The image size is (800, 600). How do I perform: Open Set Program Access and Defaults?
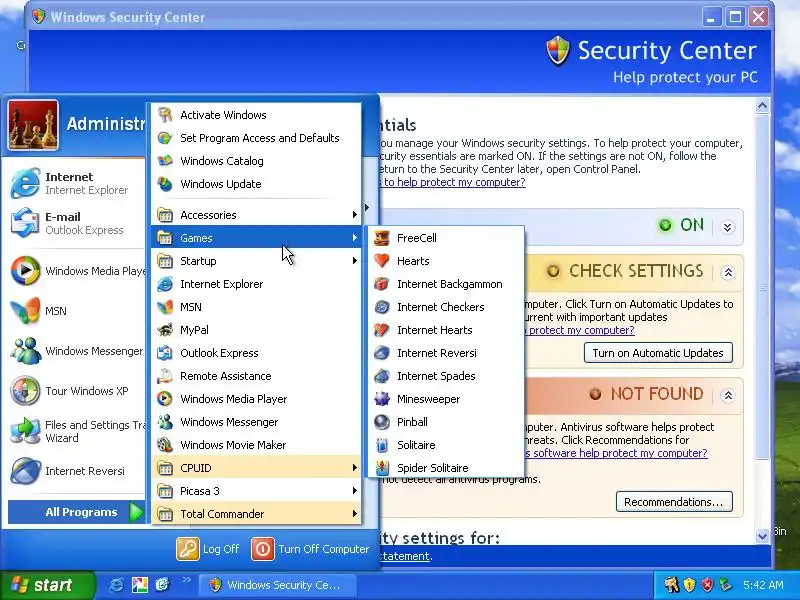256,138
